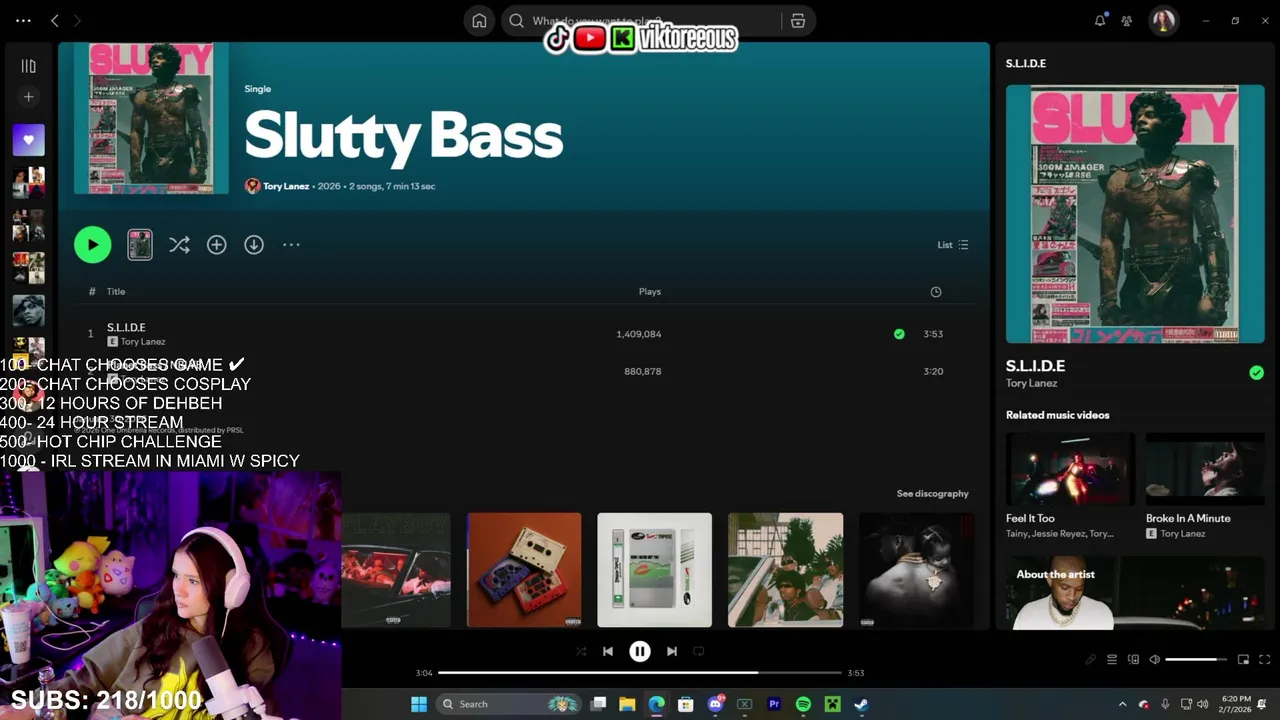Click the large S.L.I.D.E cover in Now Playing panel
The width and height of the screenshot is (1280, 720).
1135,214
